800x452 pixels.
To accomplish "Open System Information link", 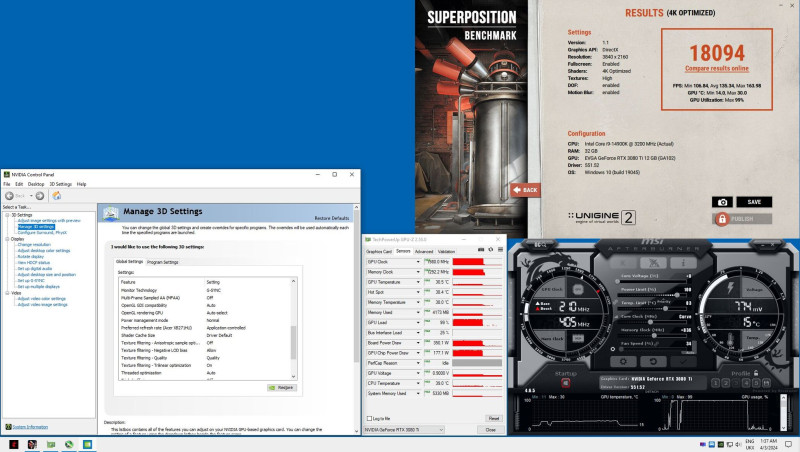I will click(x=30, y=427).
